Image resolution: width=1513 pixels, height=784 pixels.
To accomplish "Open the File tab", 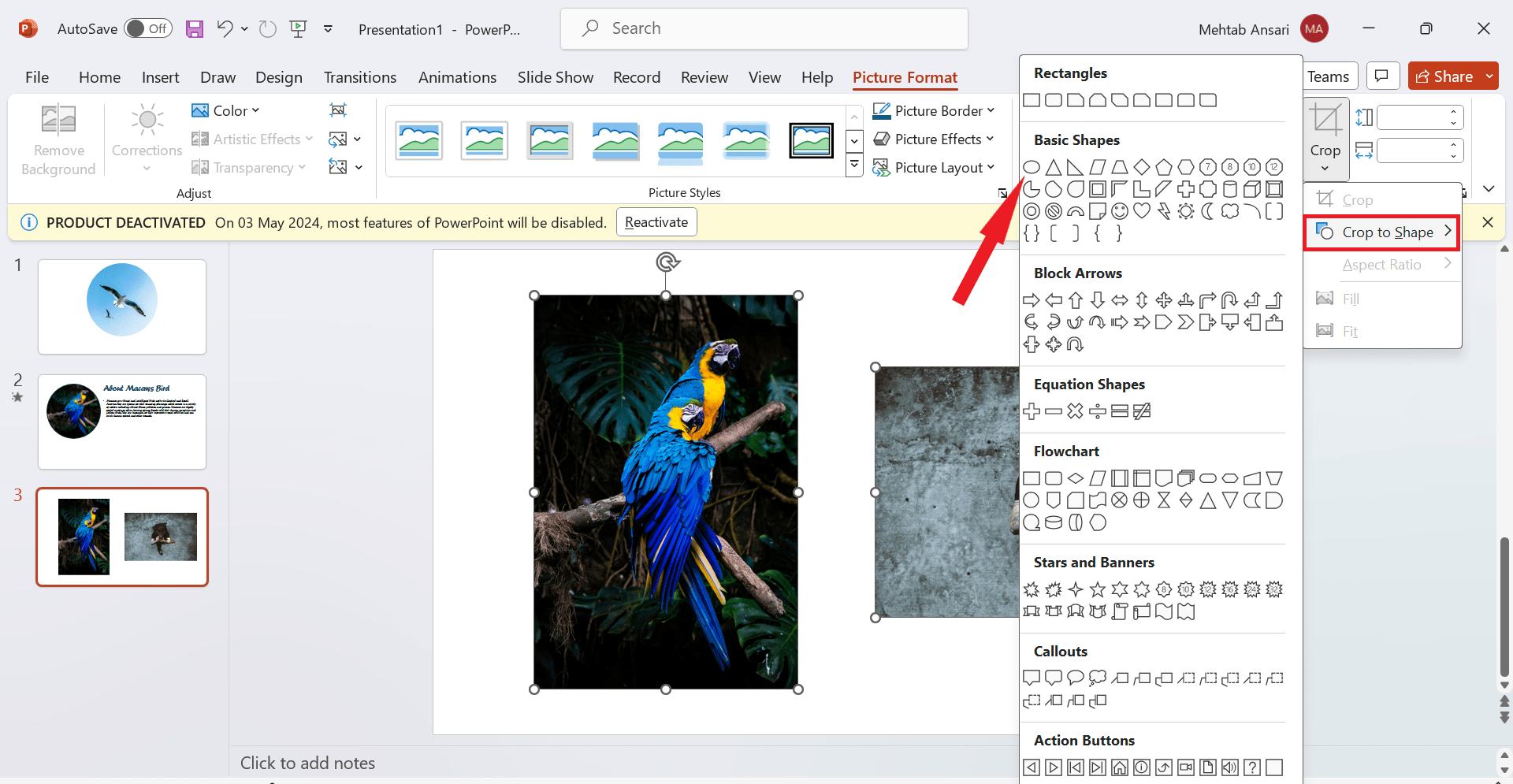I will point(37,77).
